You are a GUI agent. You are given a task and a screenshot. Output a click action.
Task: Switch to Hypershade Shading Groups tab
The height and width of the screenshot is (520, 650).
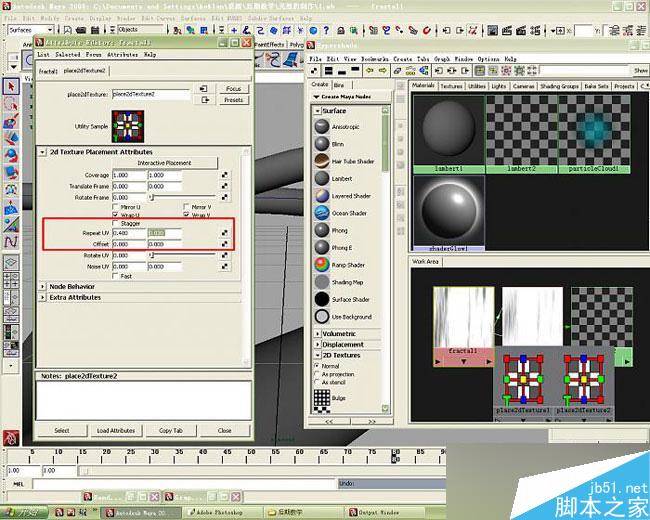(x=559, y=86)
